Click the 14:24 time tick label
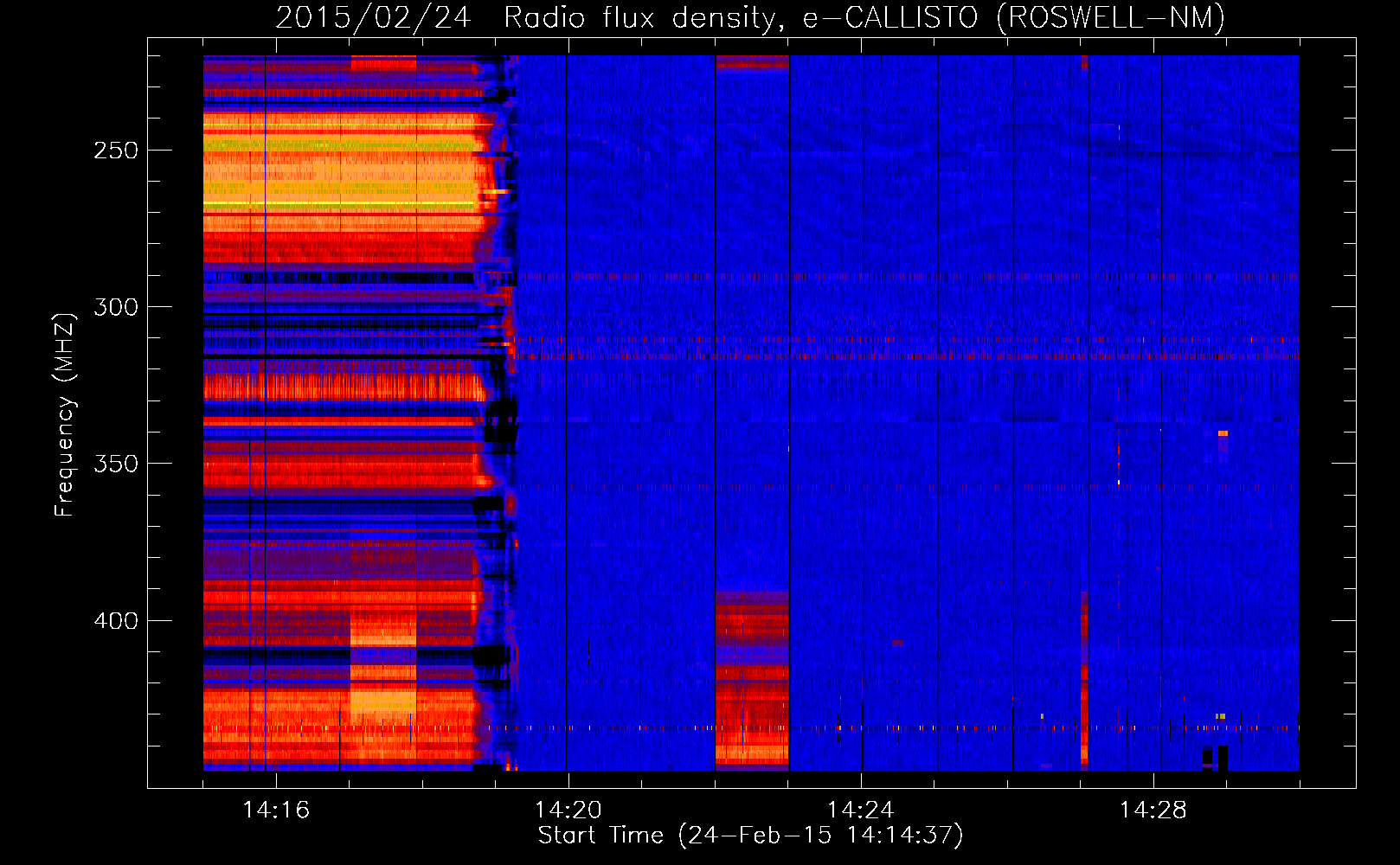Viewport: 1400px width, 865px height. click(x=861, y=811)
